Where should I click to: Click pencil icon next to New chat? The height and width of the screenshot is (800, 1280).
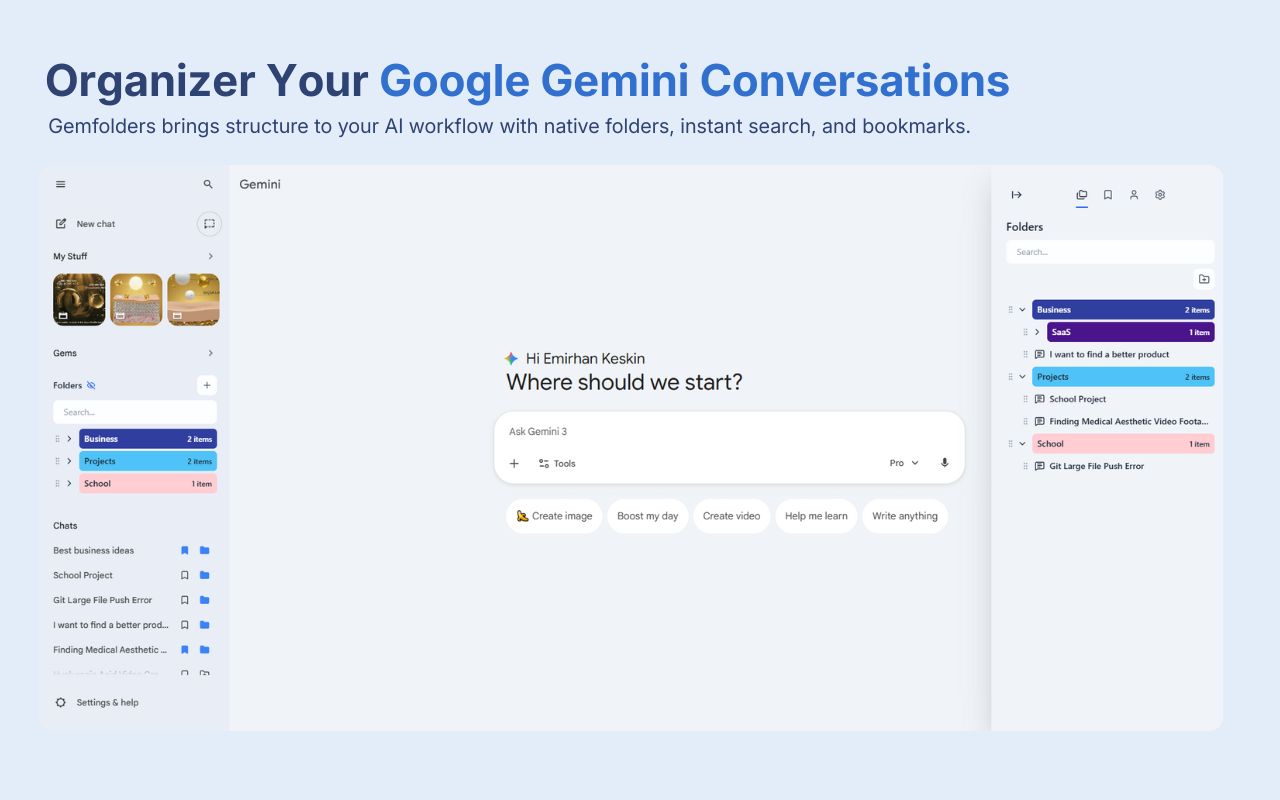[x=61, y=224]
